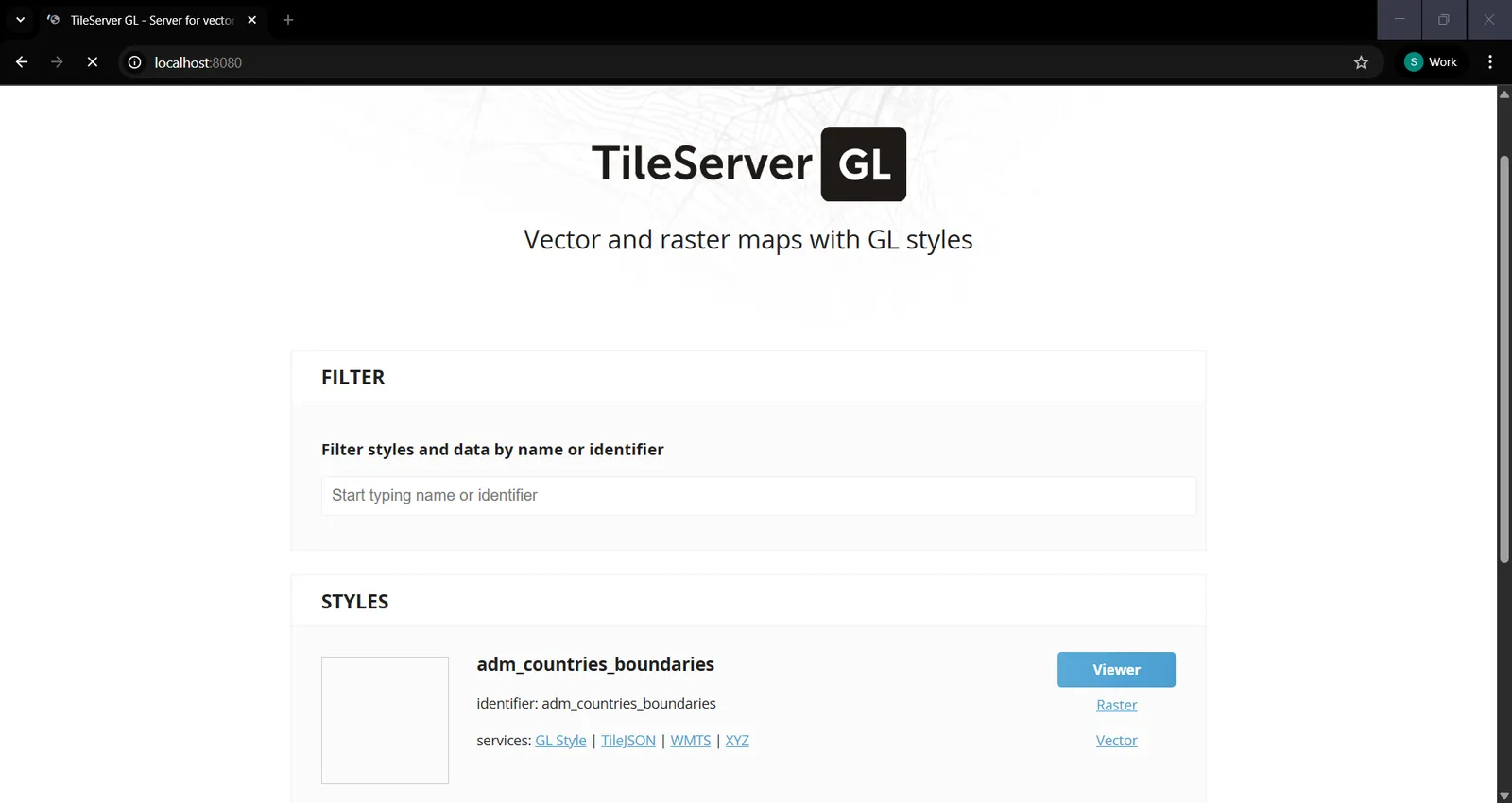Click the TileServer GL logo
Screen dimensions: 1512x803
[x=748, y=163]
